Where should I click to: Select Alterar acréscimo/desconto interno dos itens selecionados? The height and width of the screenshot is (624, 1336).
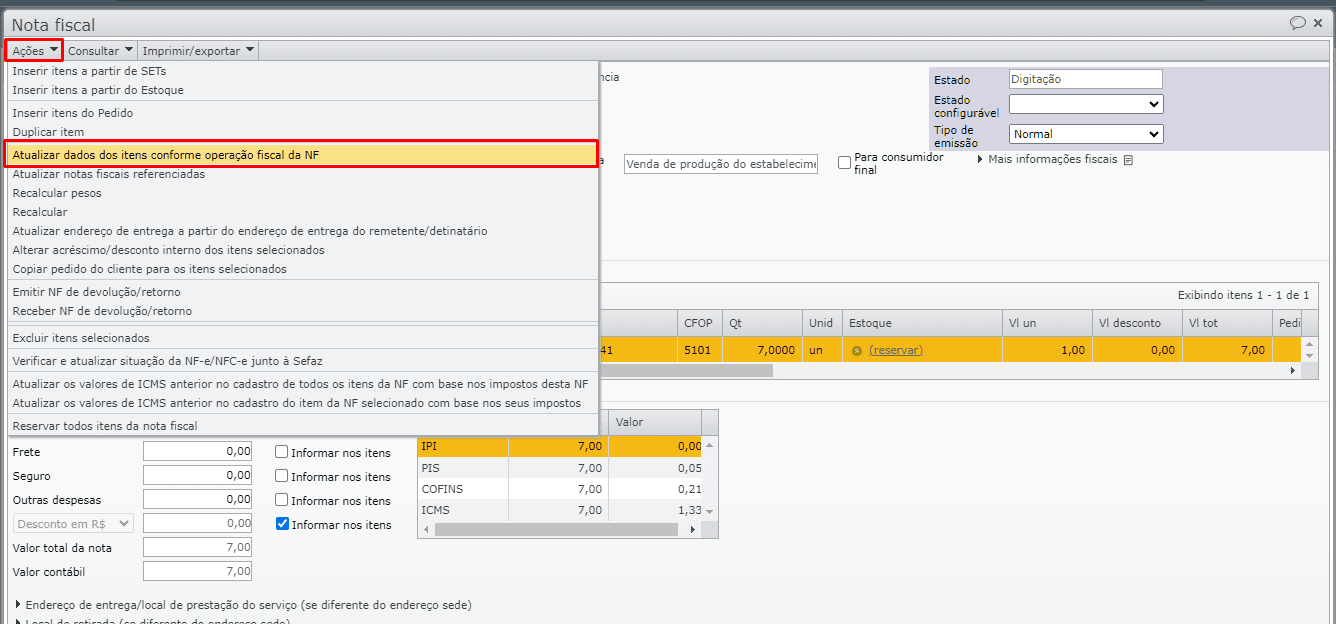coord(302,250)
